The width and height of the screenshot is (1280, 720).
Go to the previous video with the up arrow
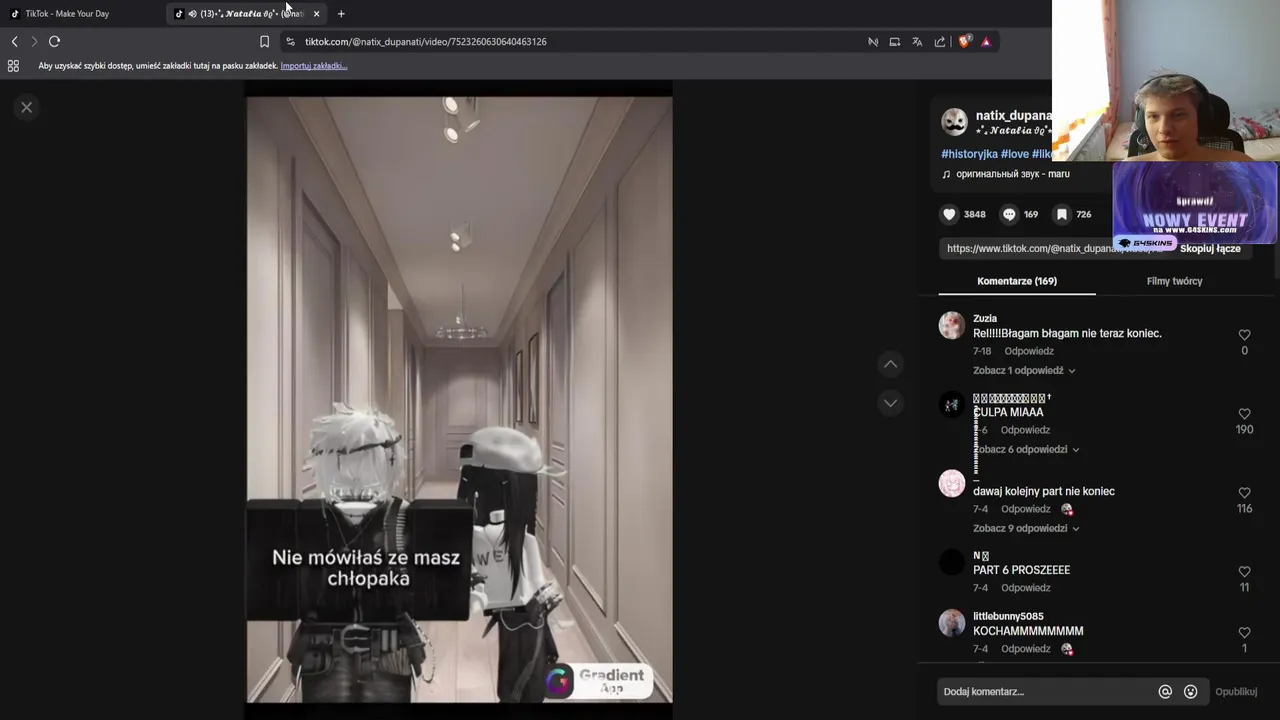coord(890,364)
